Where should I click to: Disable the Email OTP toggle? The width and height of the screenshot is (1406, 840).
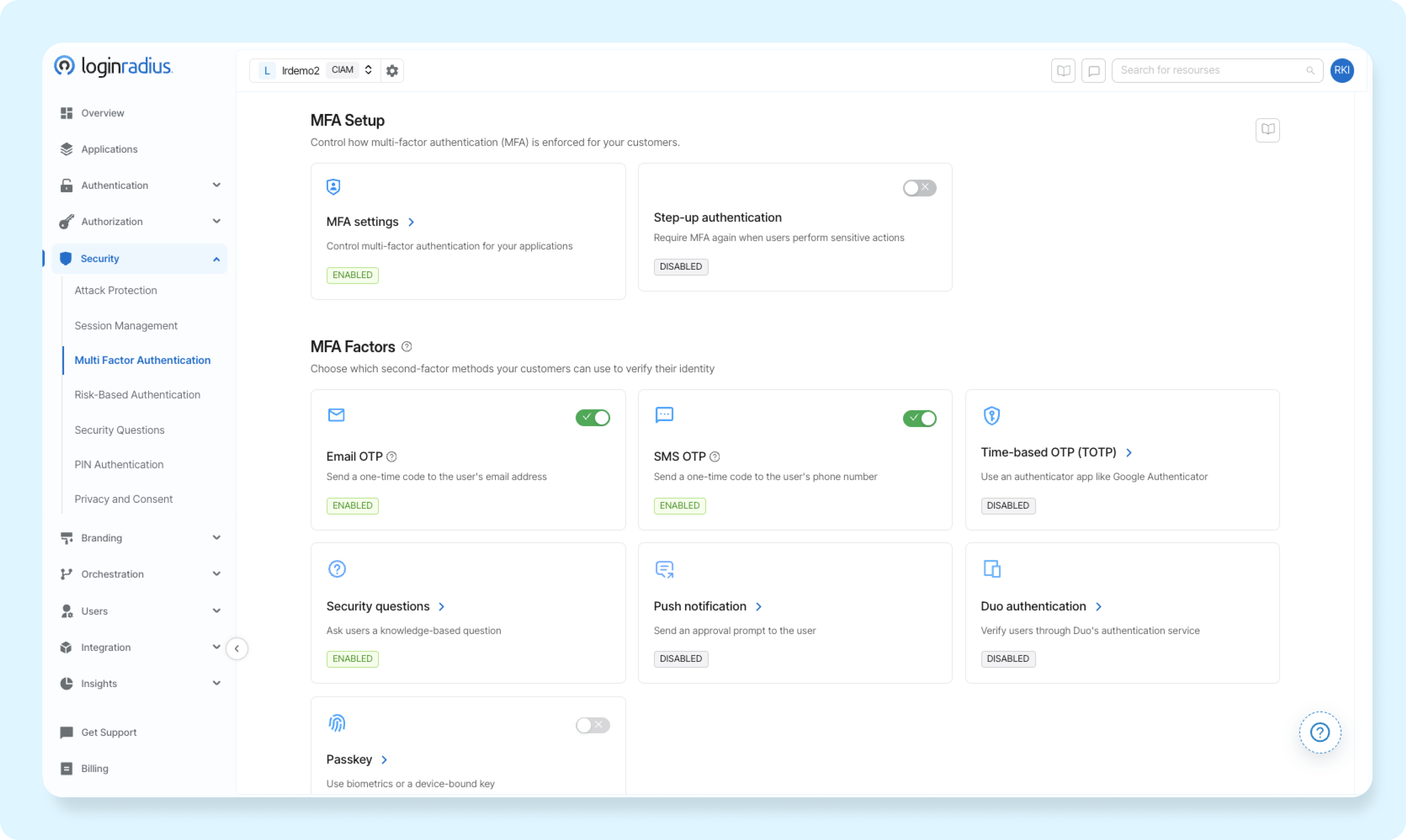(593, 418)
